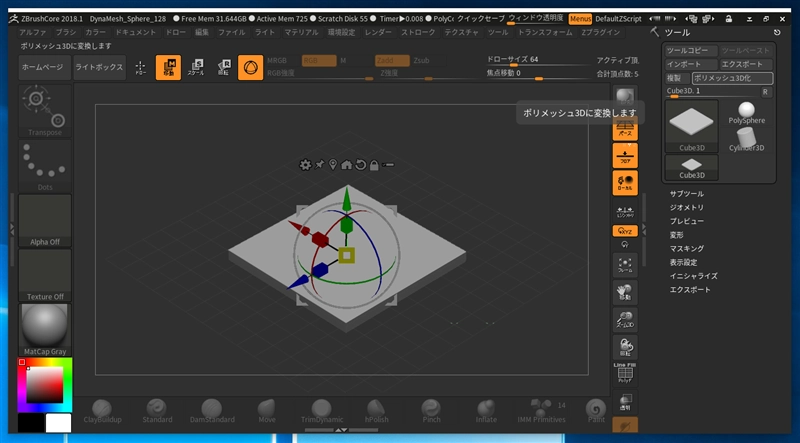Toggle the Floor grid button
This screenshot has width=800, height=443.
[x=625, y=156]
